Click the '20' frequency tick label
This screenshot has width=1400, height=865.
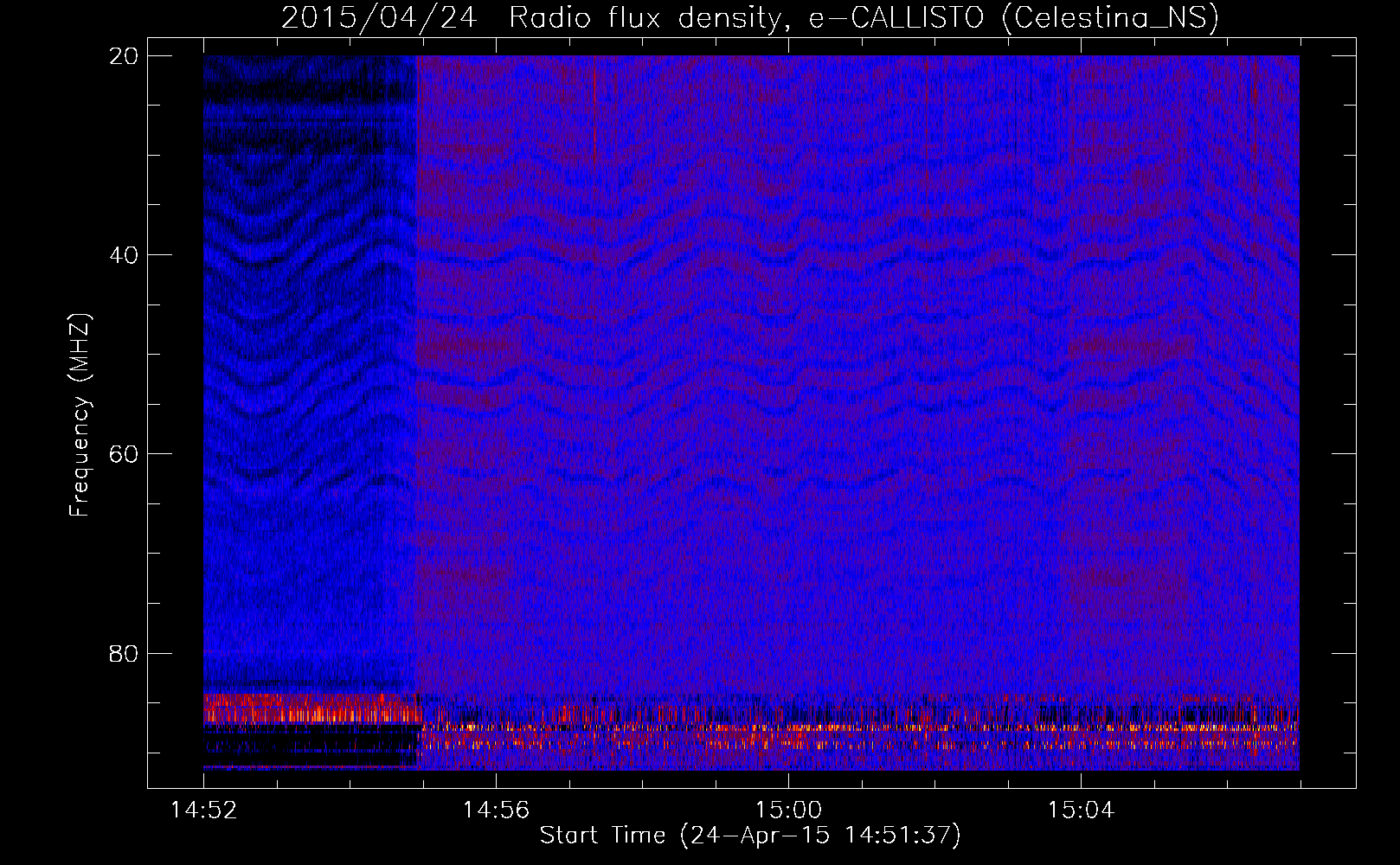coord(125,56)
